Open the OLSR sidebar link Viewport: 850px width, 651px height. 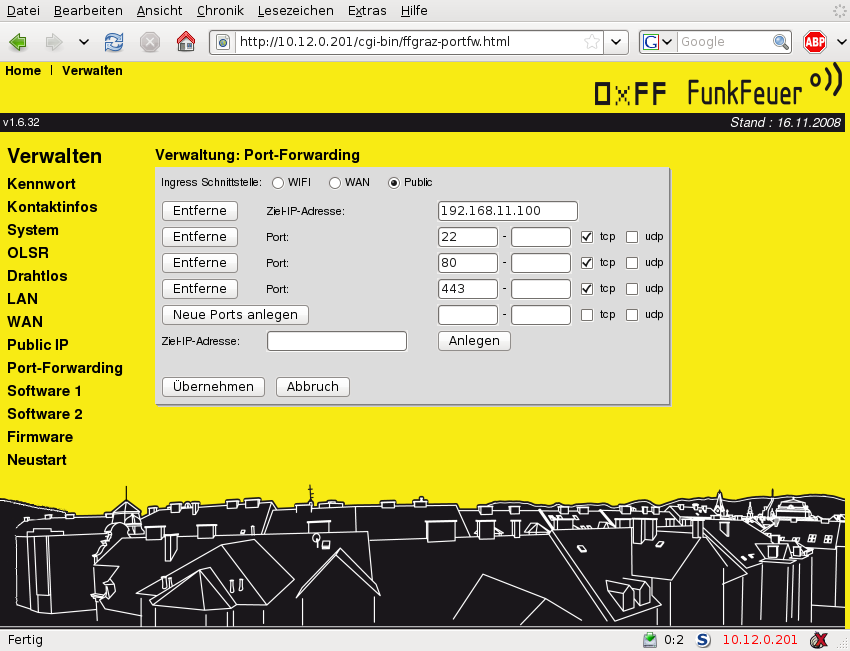28,253
